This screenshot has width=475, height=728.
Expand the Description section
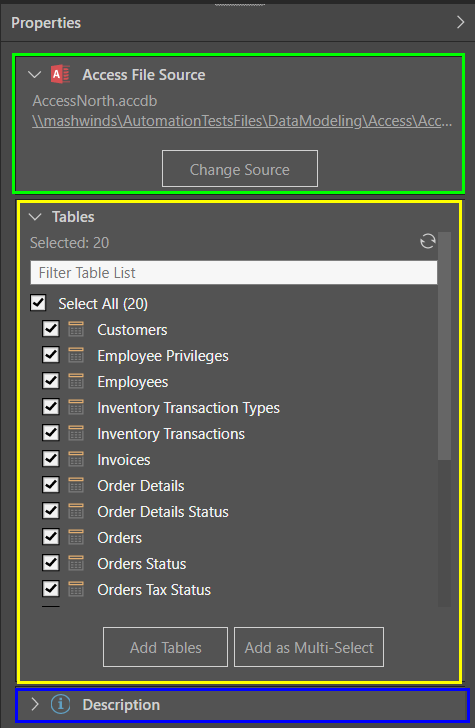point(35,704)
